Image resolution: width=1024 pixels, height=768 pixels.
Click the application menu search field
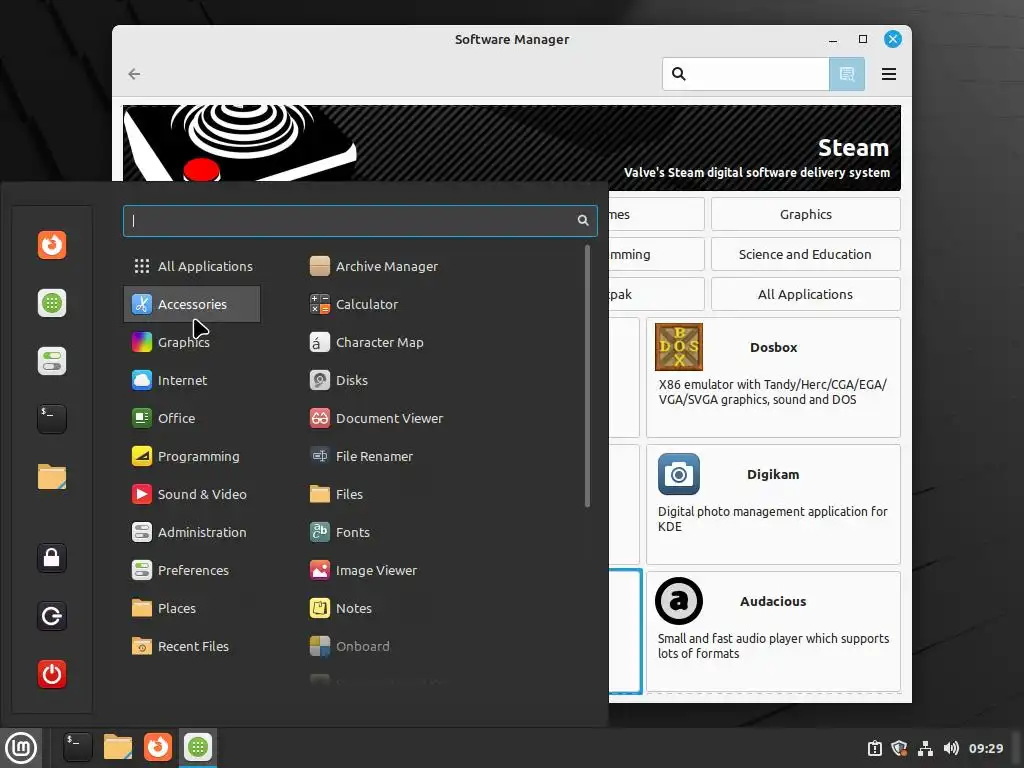coord(360,221)
